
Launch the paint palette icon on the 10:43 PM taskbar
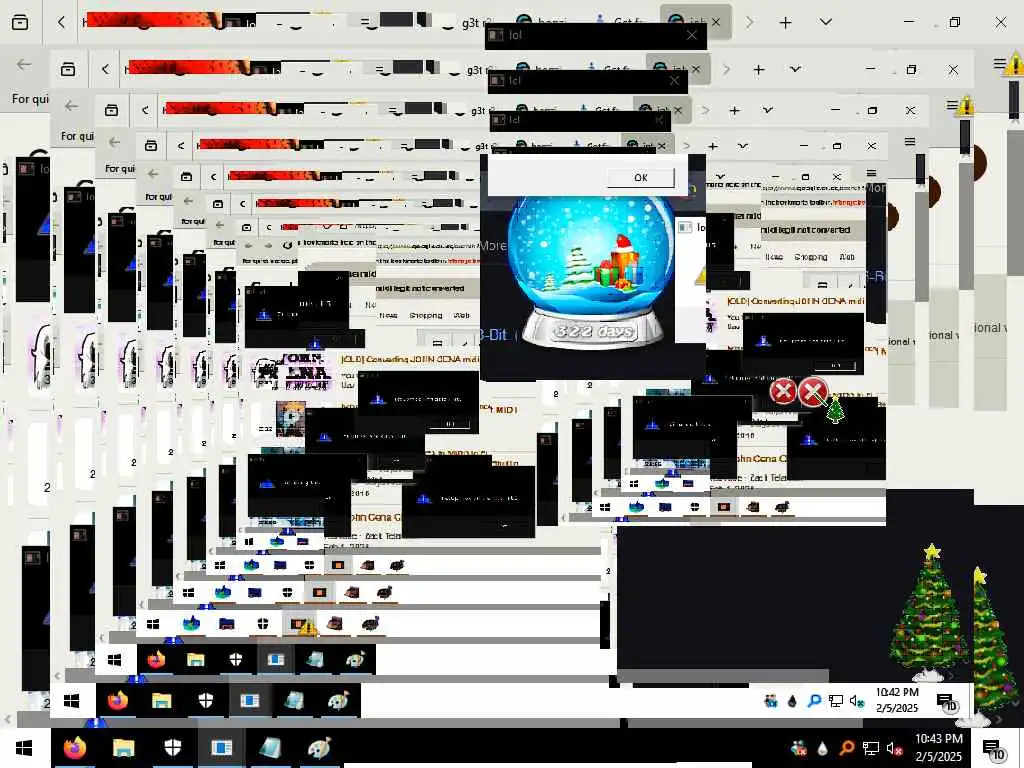click(x=319, y=748)
